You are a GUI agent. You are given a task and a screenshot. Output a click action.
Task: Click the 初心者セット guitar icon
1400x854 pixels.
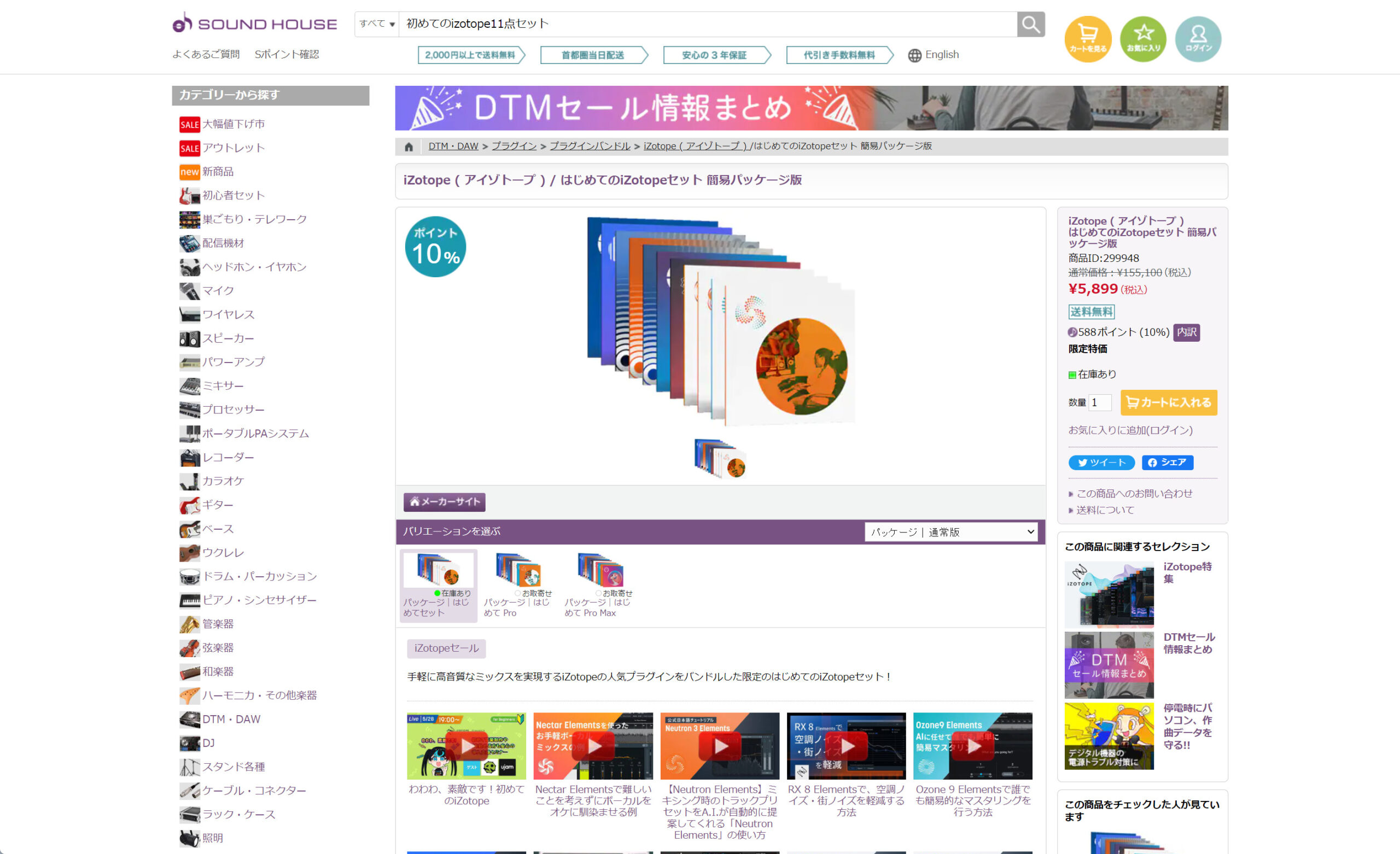coord(189,196)
